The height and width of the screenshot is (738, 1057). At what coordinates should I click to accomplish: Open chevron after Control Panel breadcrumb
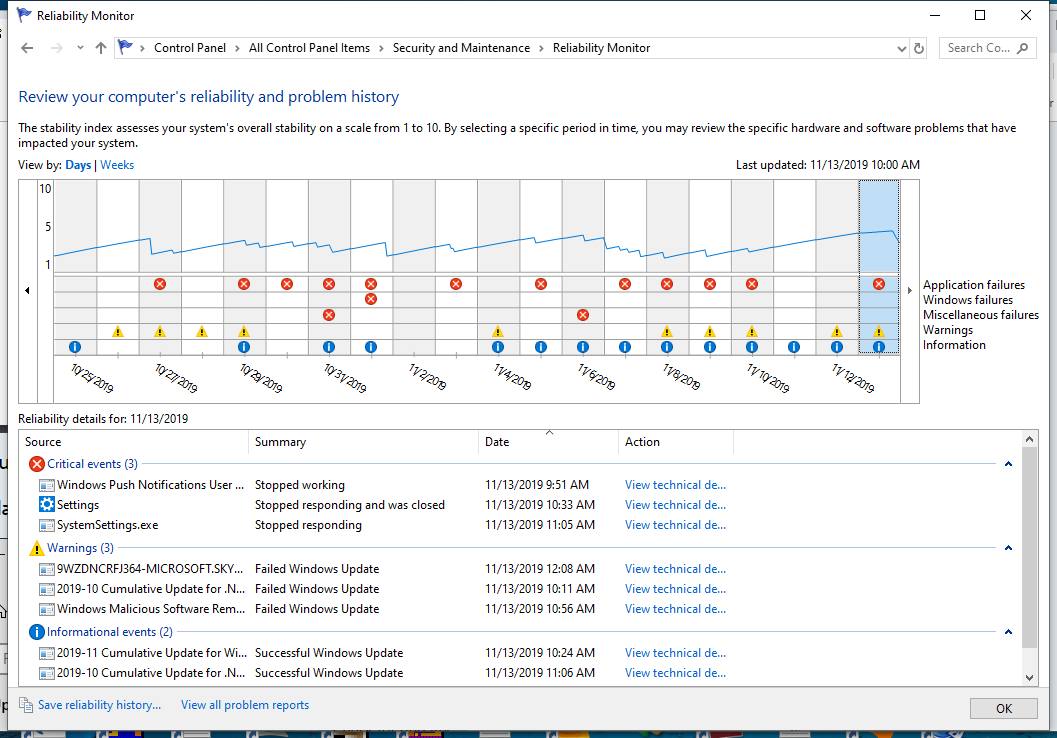point(237,48)
